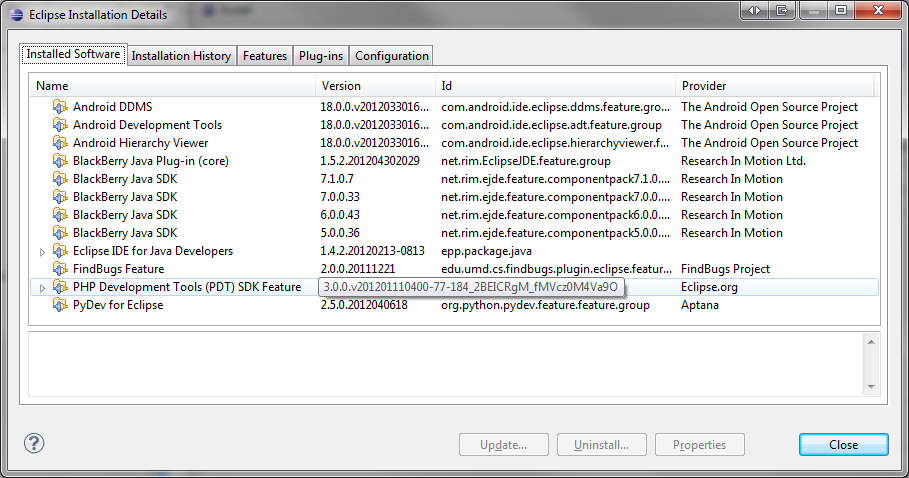Click icon of BlackBerry Java SDK 6.0.0.43
909x478 pixels.
[x=60, y=214]
